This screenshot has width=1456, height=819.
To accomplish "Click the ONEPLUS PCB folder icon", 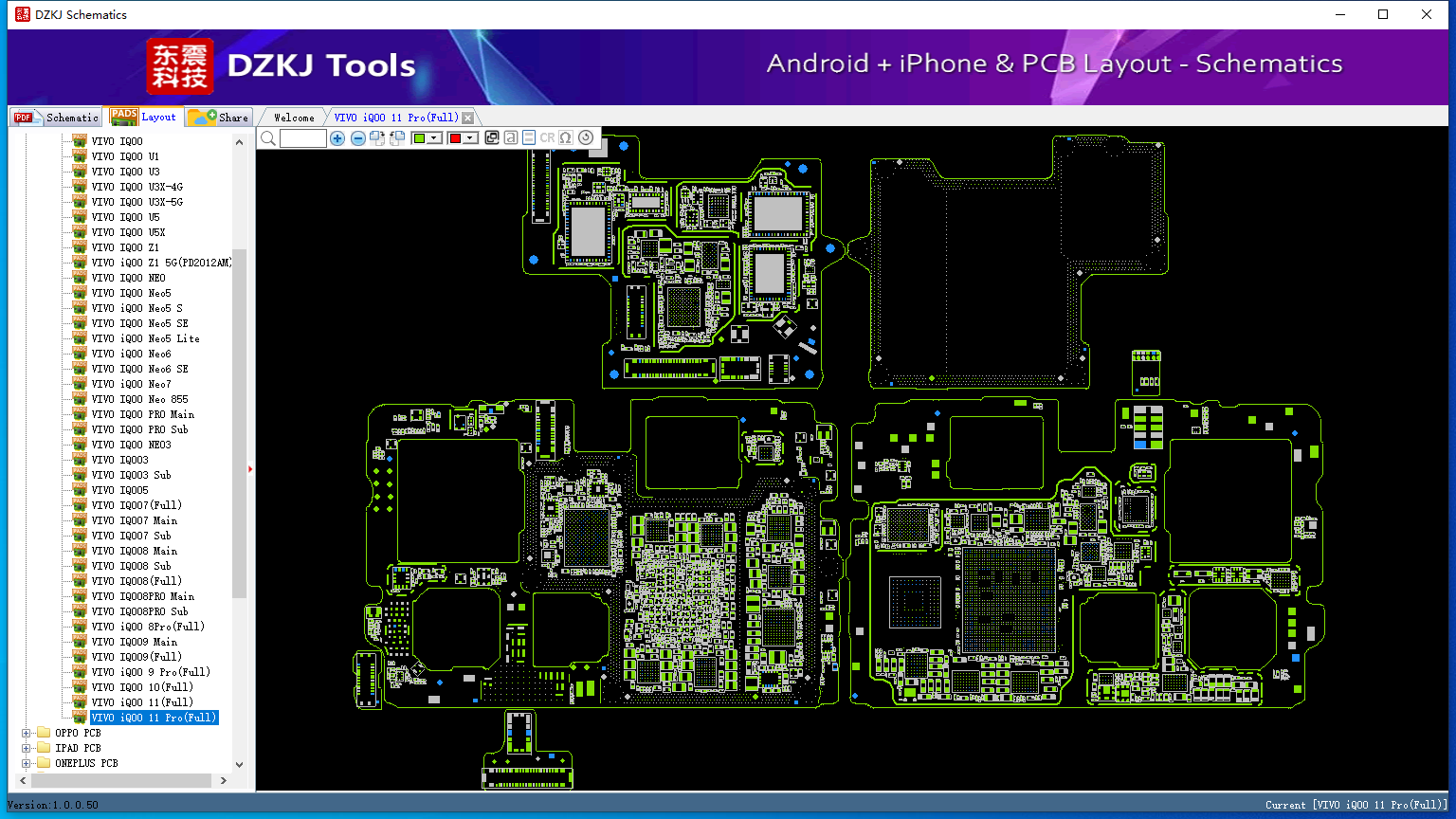I will click(x=44, y=763).
